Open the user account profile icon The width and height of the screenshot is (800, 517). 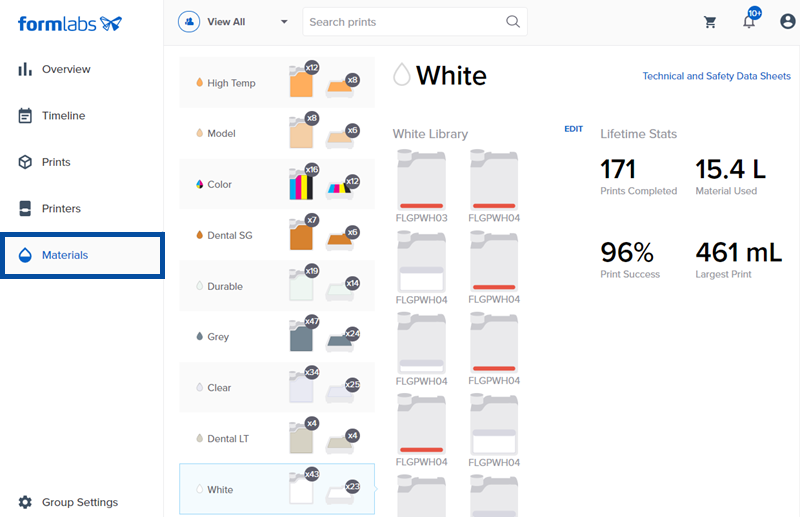(x=788, y=21)
